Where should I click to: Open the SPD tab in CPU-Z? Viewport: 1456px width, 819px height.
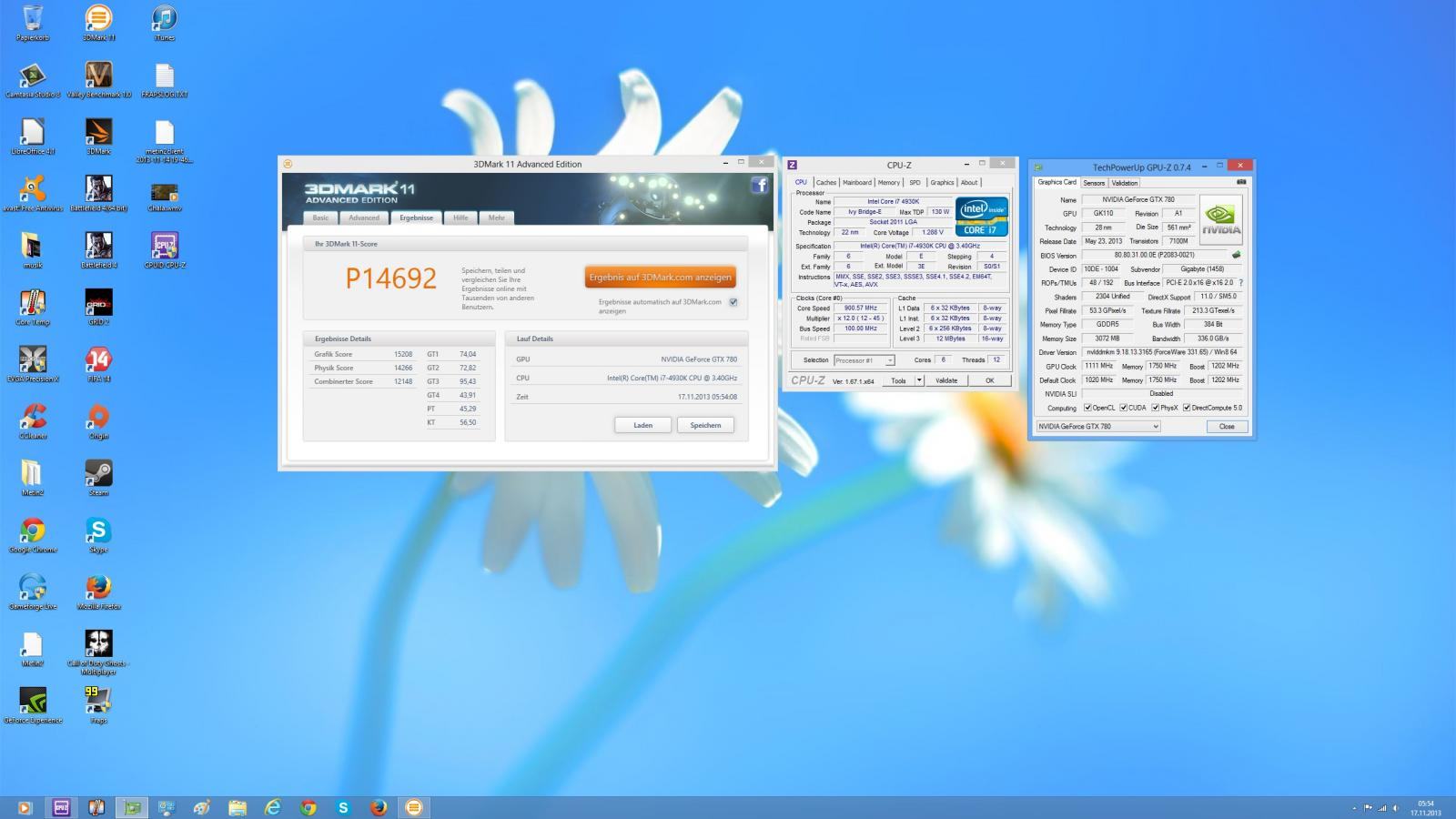(x=915, y=182)
